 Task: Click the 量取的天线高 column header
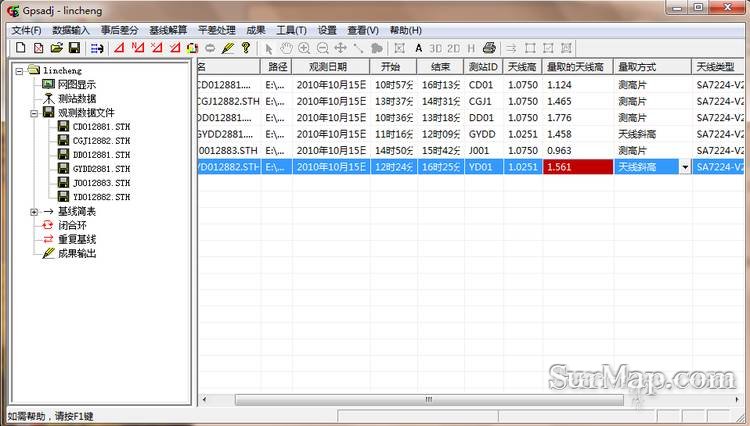click(578, 67)
